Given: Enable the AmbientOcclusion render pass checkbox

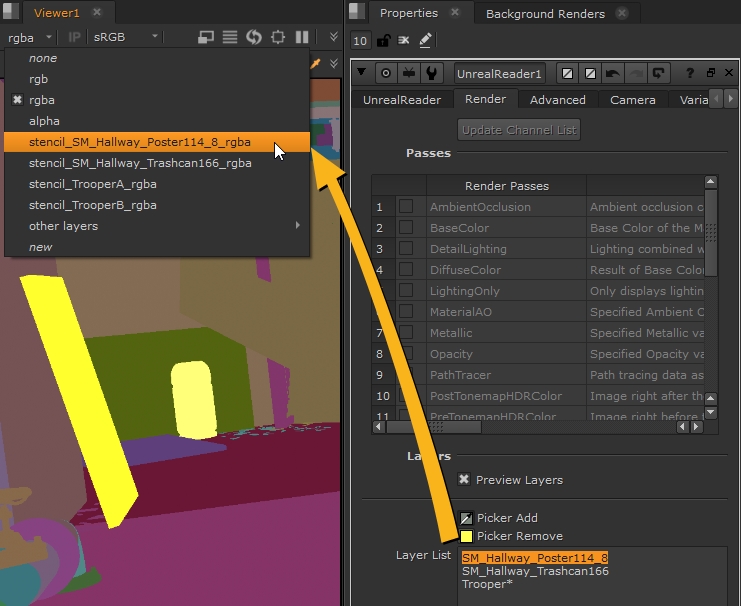Looking at the screenshot, I should click(406, 207).
